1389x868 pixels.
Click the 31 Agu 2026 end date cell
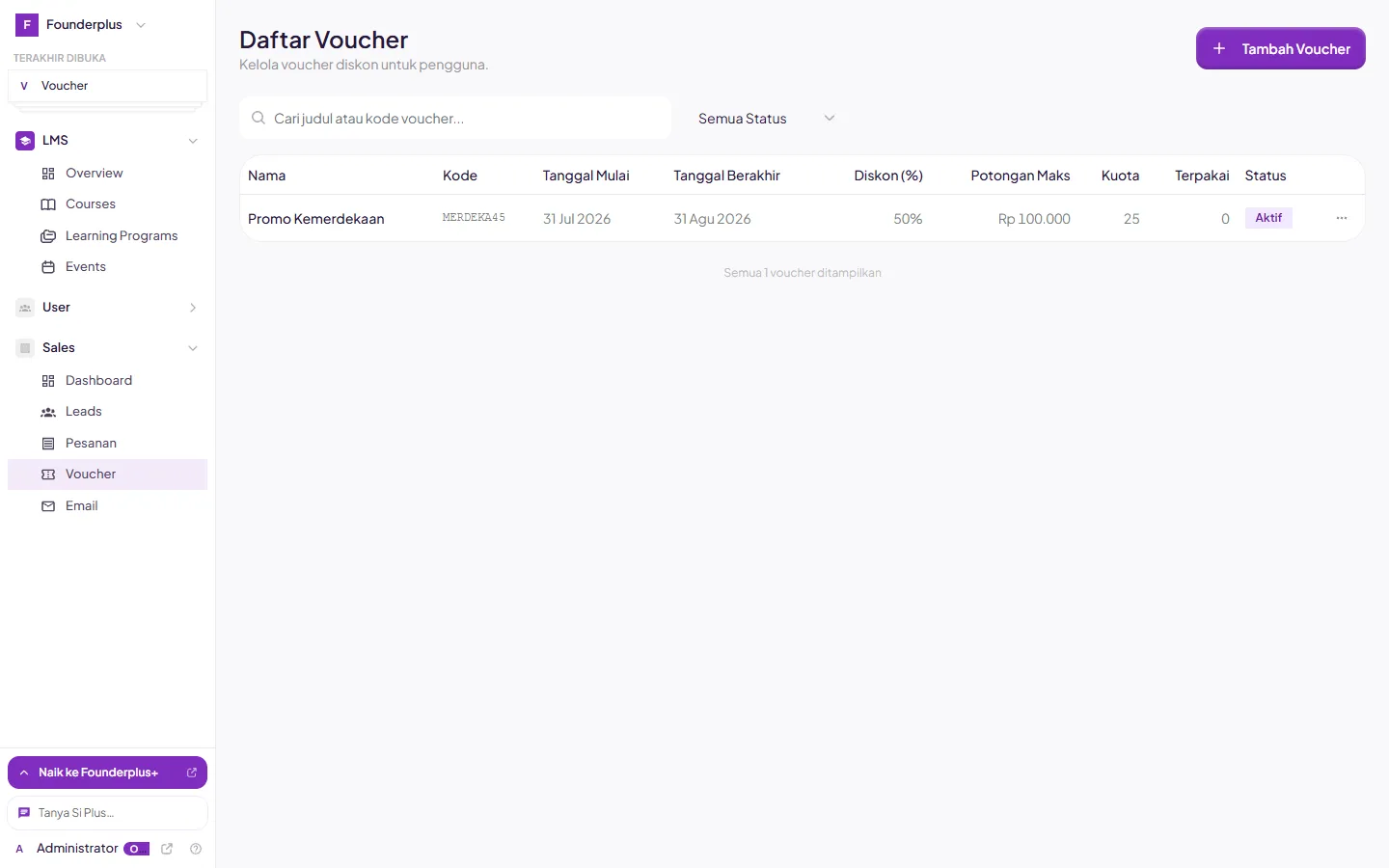(x=712, y=219)
